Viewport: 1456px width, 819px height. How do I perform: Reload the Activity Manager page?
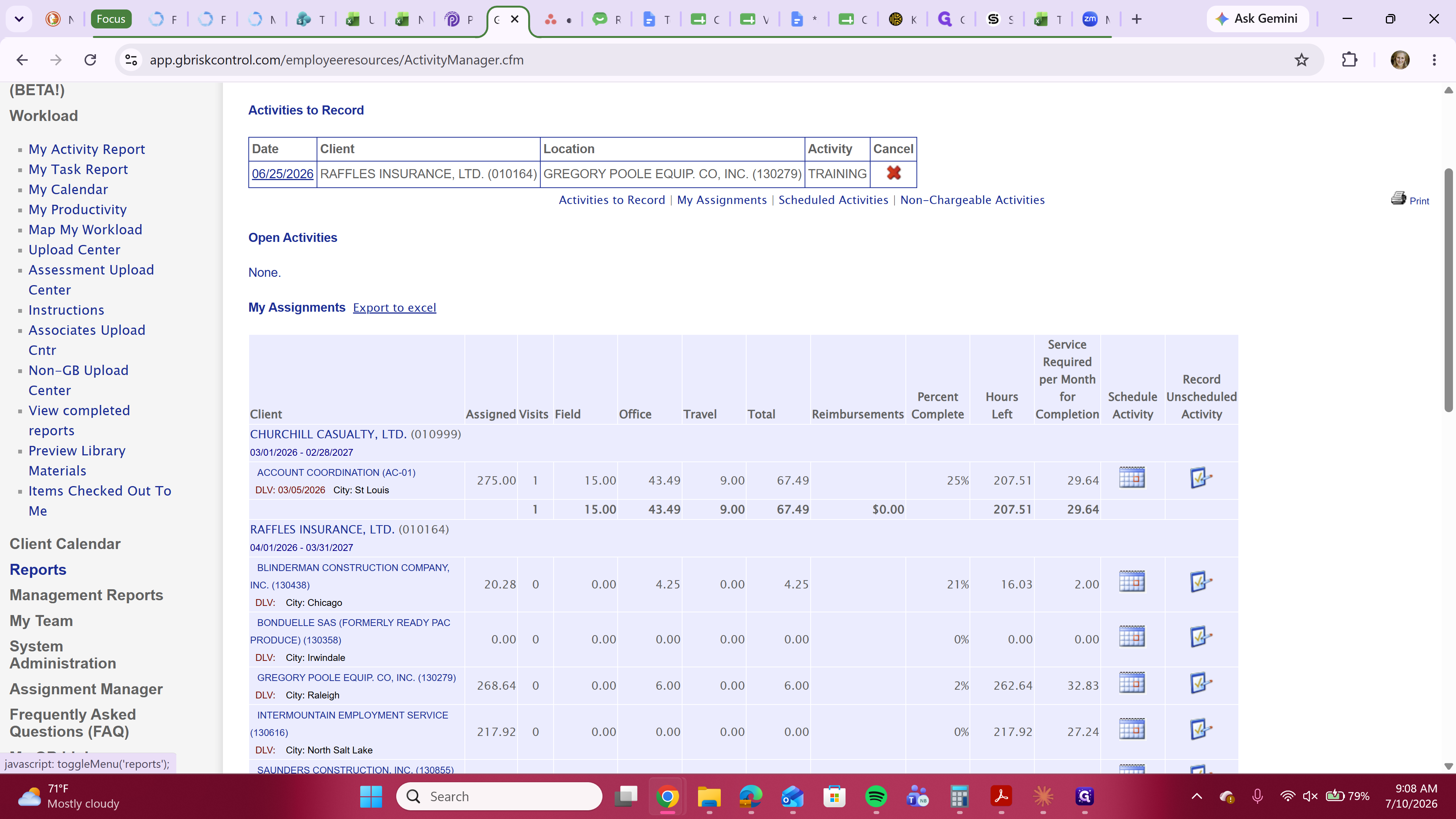91,60
